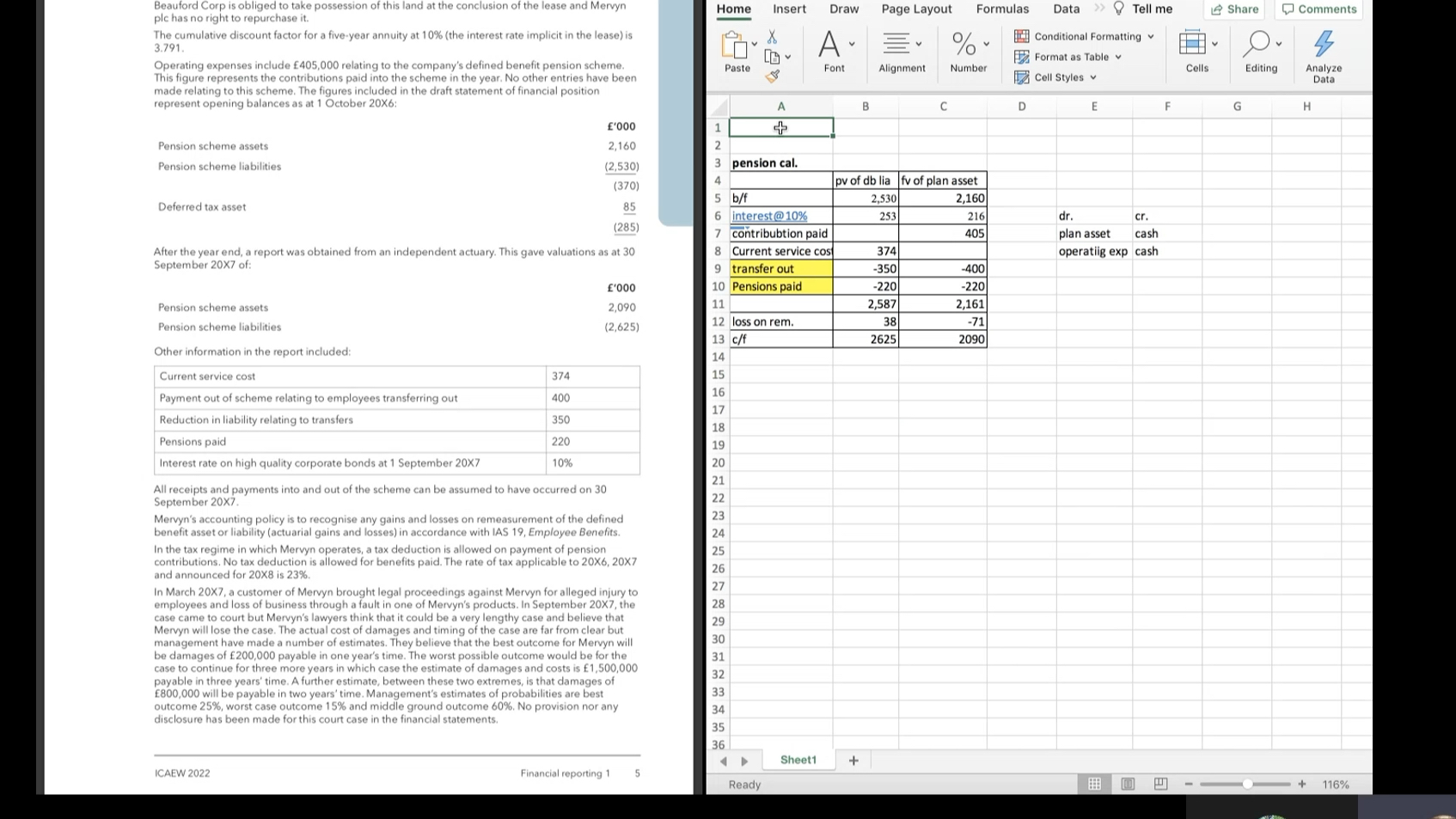Click the Paste clipboard icon
The width and height of the screenshot is (1456, 819).
(733, 44)
